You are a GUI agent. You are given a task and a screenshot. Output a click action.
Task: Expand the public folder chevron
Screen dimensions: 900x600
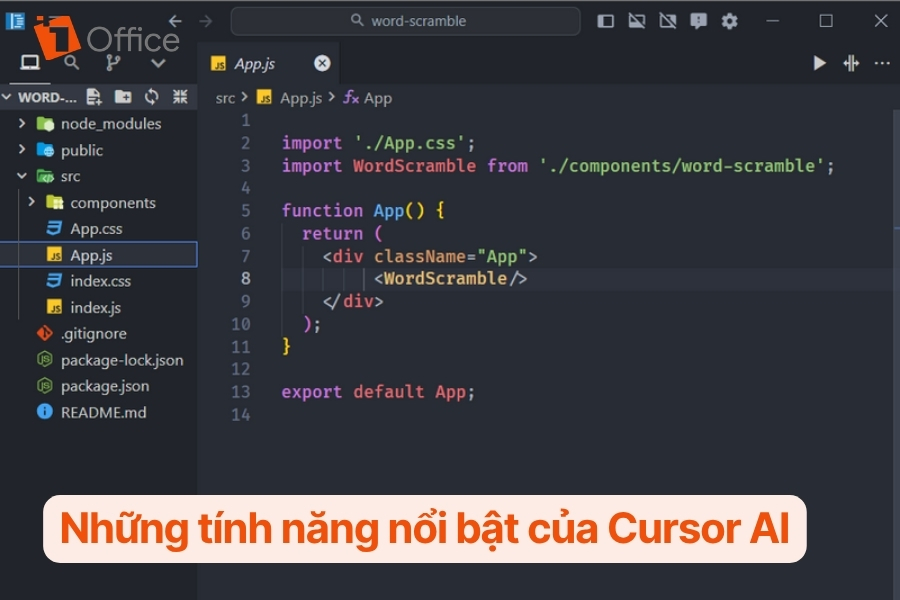tap(22, 149)
